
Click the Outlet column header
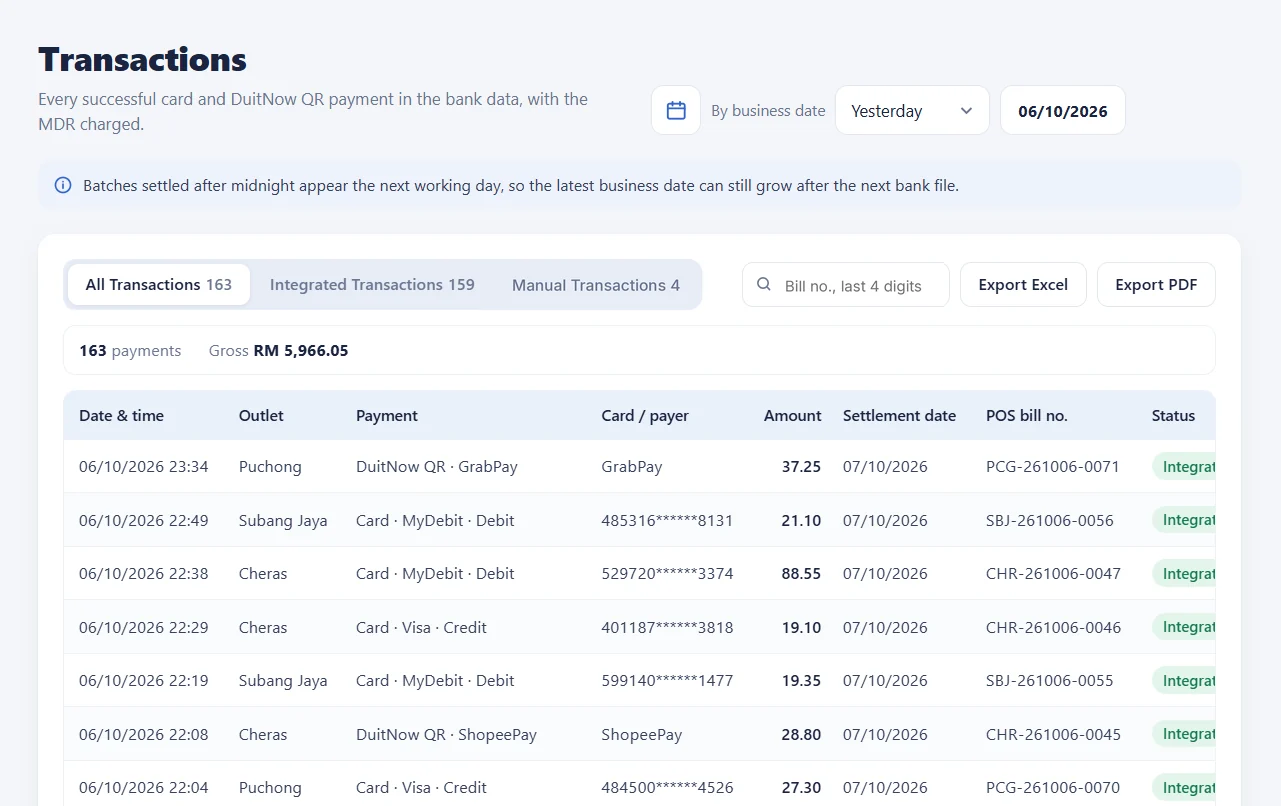click(x=261, y=416)
